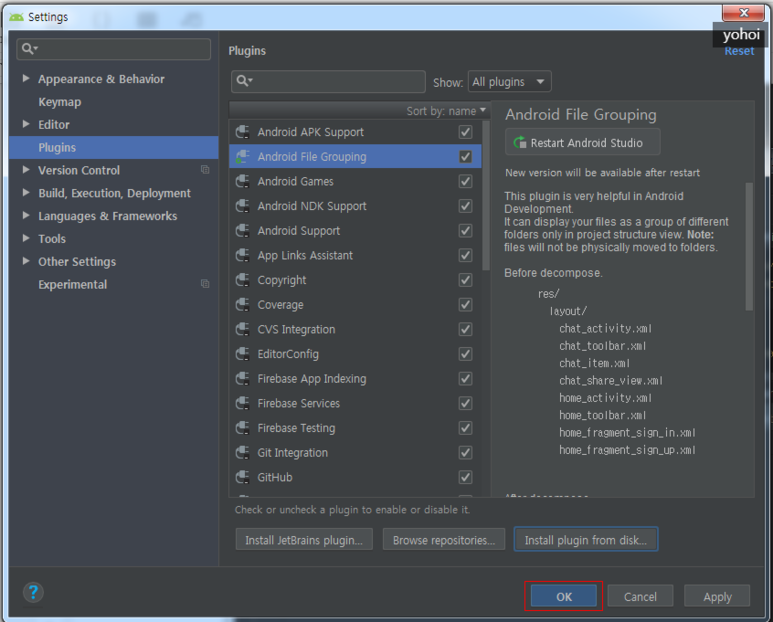The height and width of the screenshot is (622, 773).
Task: Open the Show All plugins dropdown
Action: (509, 82)
